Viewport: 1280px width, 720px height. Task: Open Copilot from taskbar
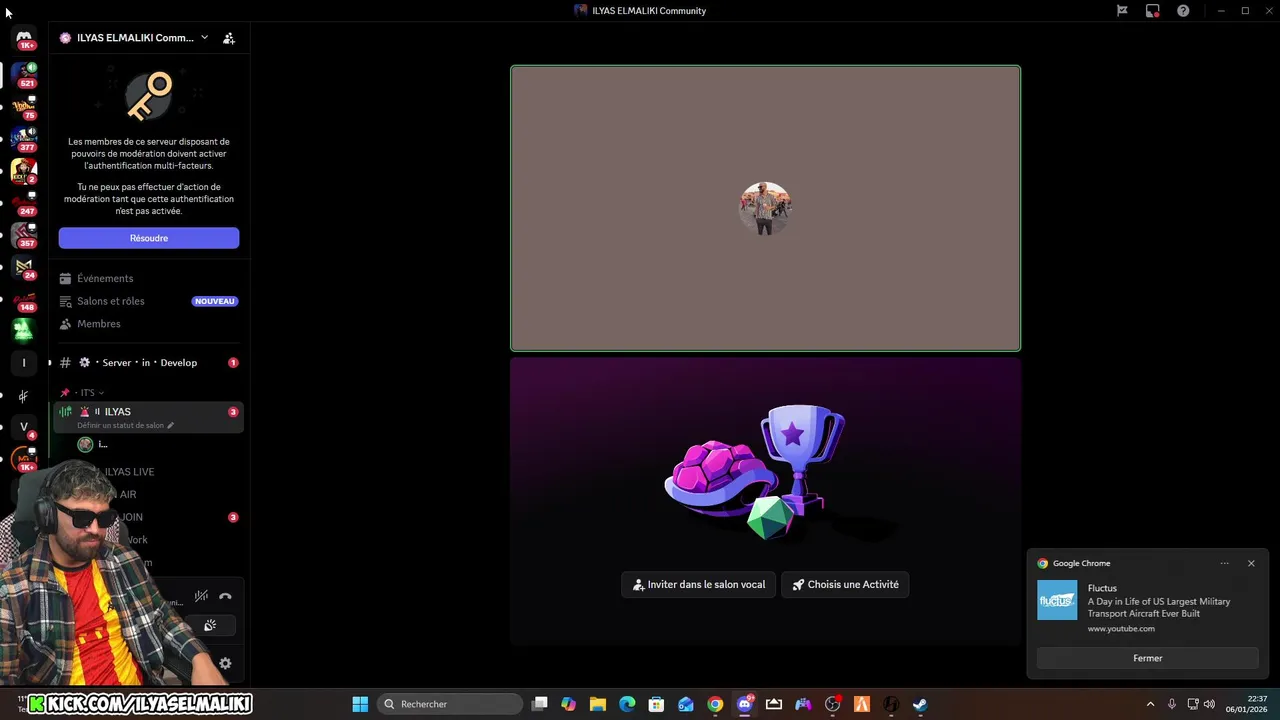point(569,704)
